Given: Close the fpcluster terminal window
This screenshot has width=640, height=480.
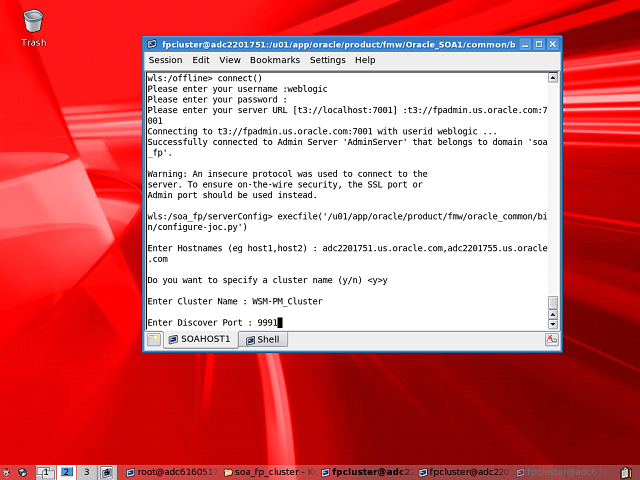Looking at the screenshot, I should pyautogui.click(x=553, y=44).
